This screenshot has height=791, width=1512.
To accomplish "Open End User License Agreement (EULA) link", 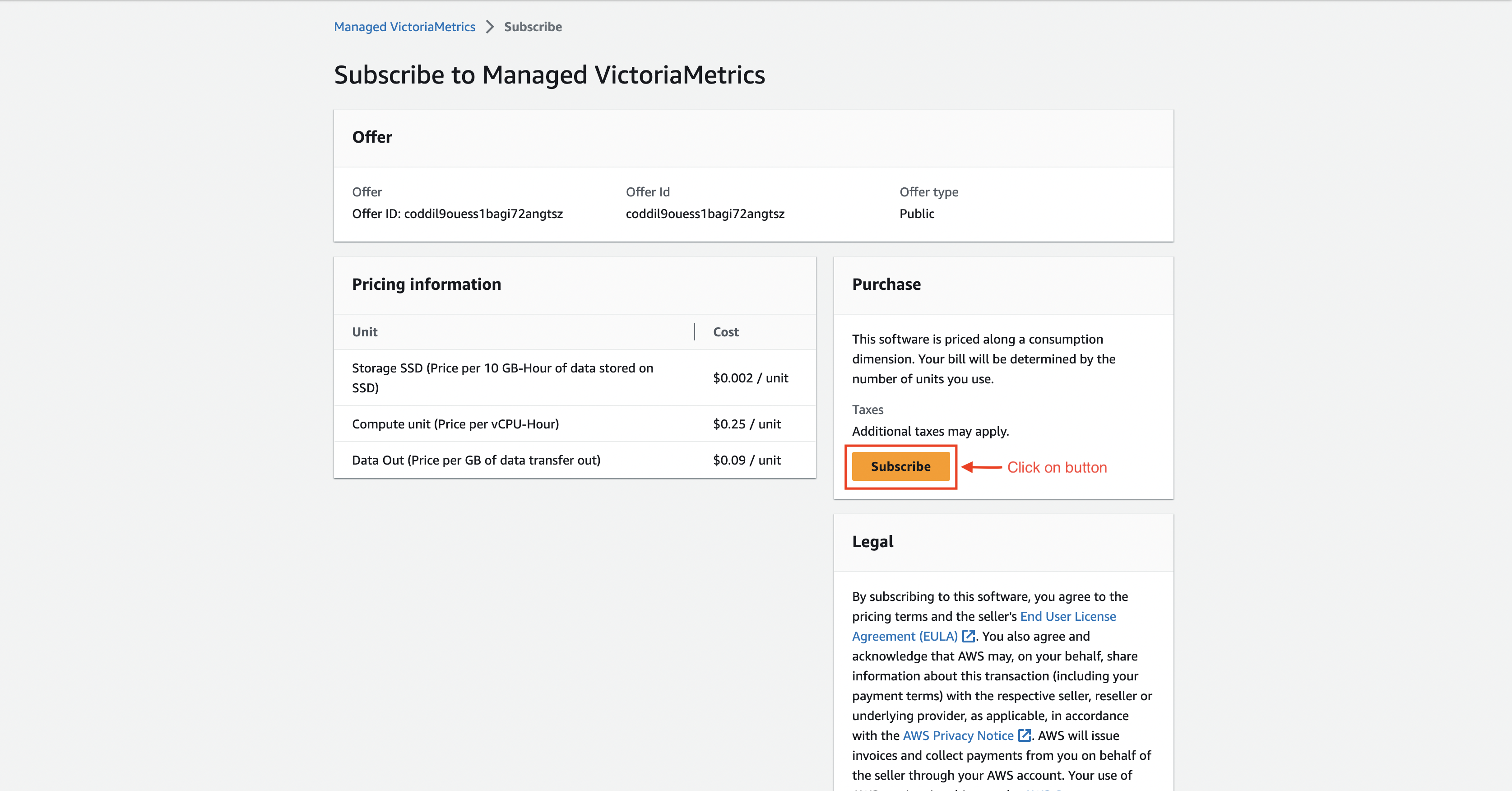I will pyautogui.click(x=984, y=626).
